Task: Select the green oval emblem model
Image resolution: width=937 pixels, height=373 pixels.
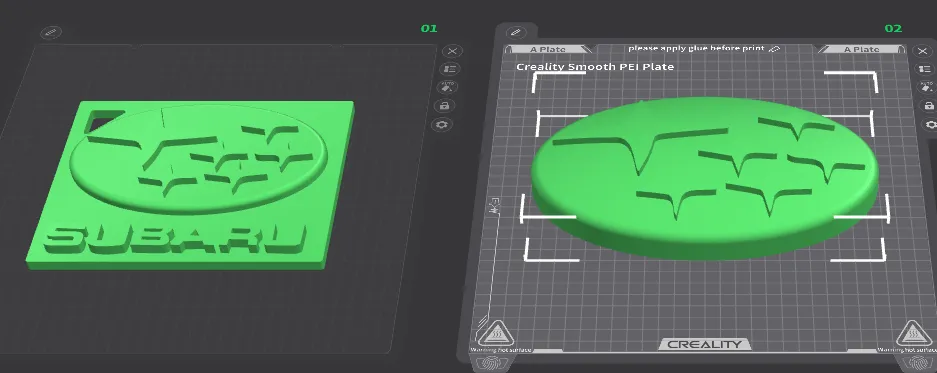Action: [x=705, y=178]
